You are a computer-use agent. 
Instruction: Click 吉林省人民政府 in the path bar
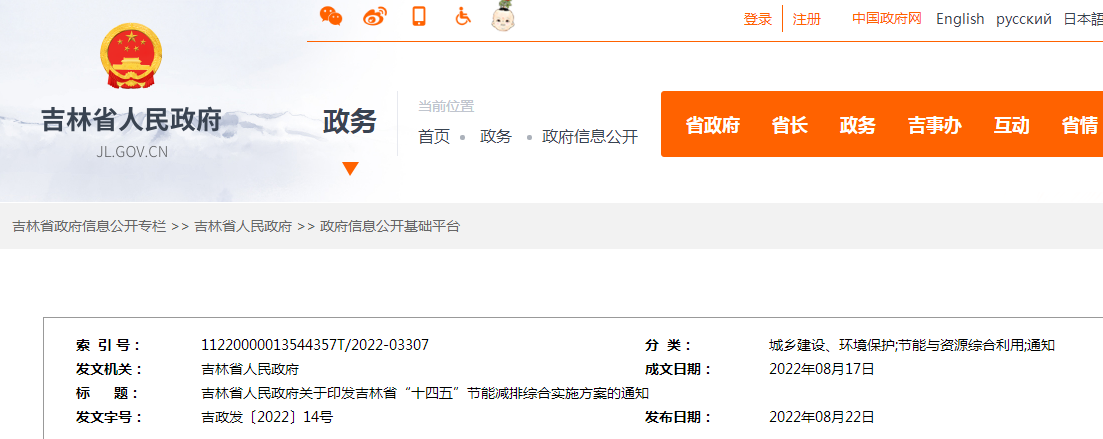[243, 226]
